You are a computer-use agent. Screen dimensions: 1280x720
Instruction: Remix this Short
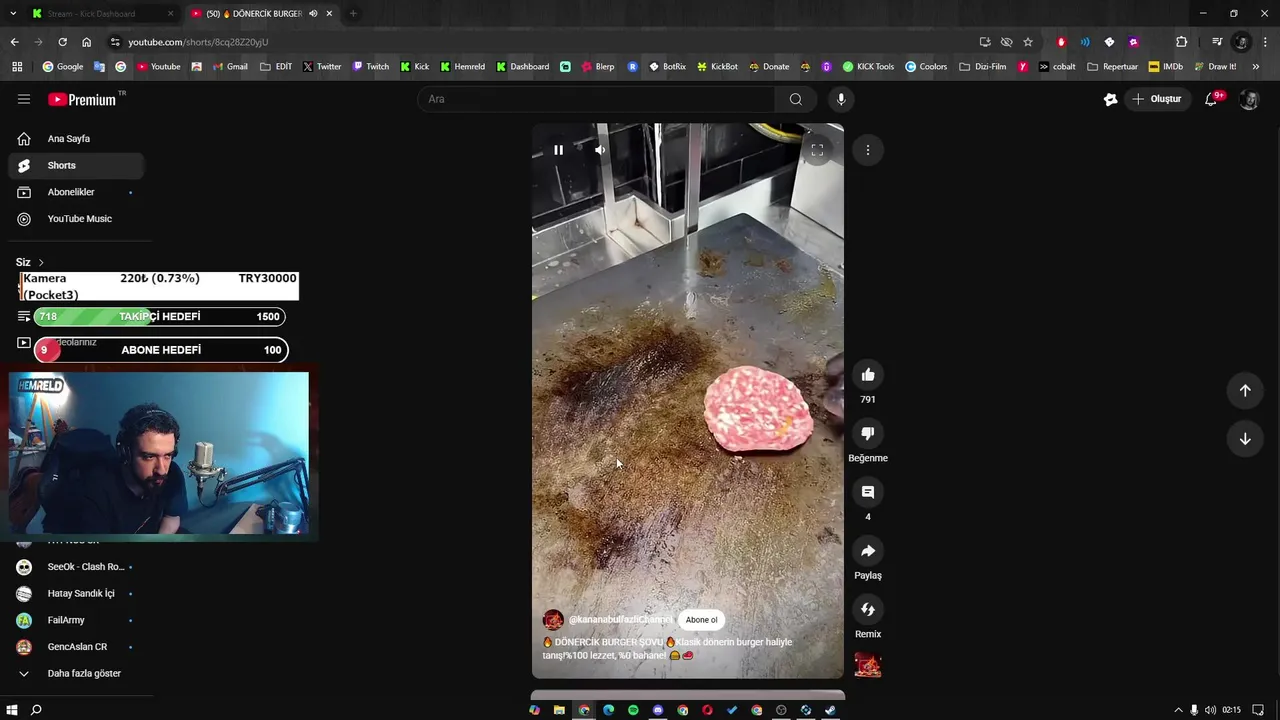pos(868,609)
